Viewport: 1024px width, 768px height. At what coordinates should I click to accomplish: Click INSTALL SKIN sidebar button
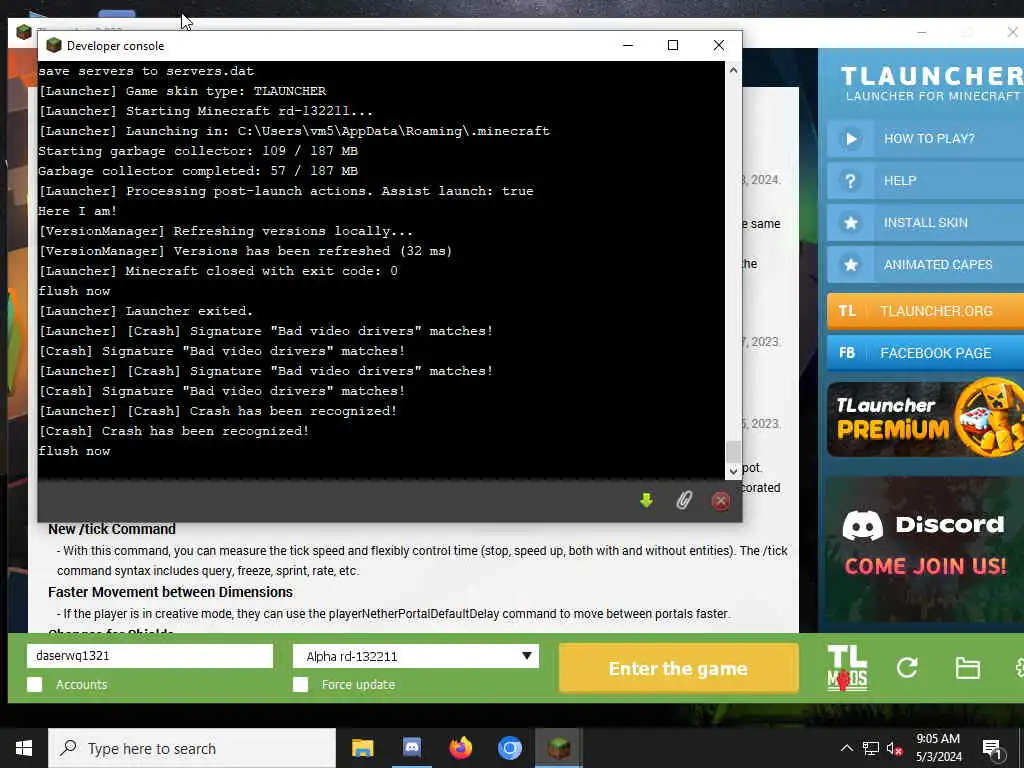tap(925, 223)
